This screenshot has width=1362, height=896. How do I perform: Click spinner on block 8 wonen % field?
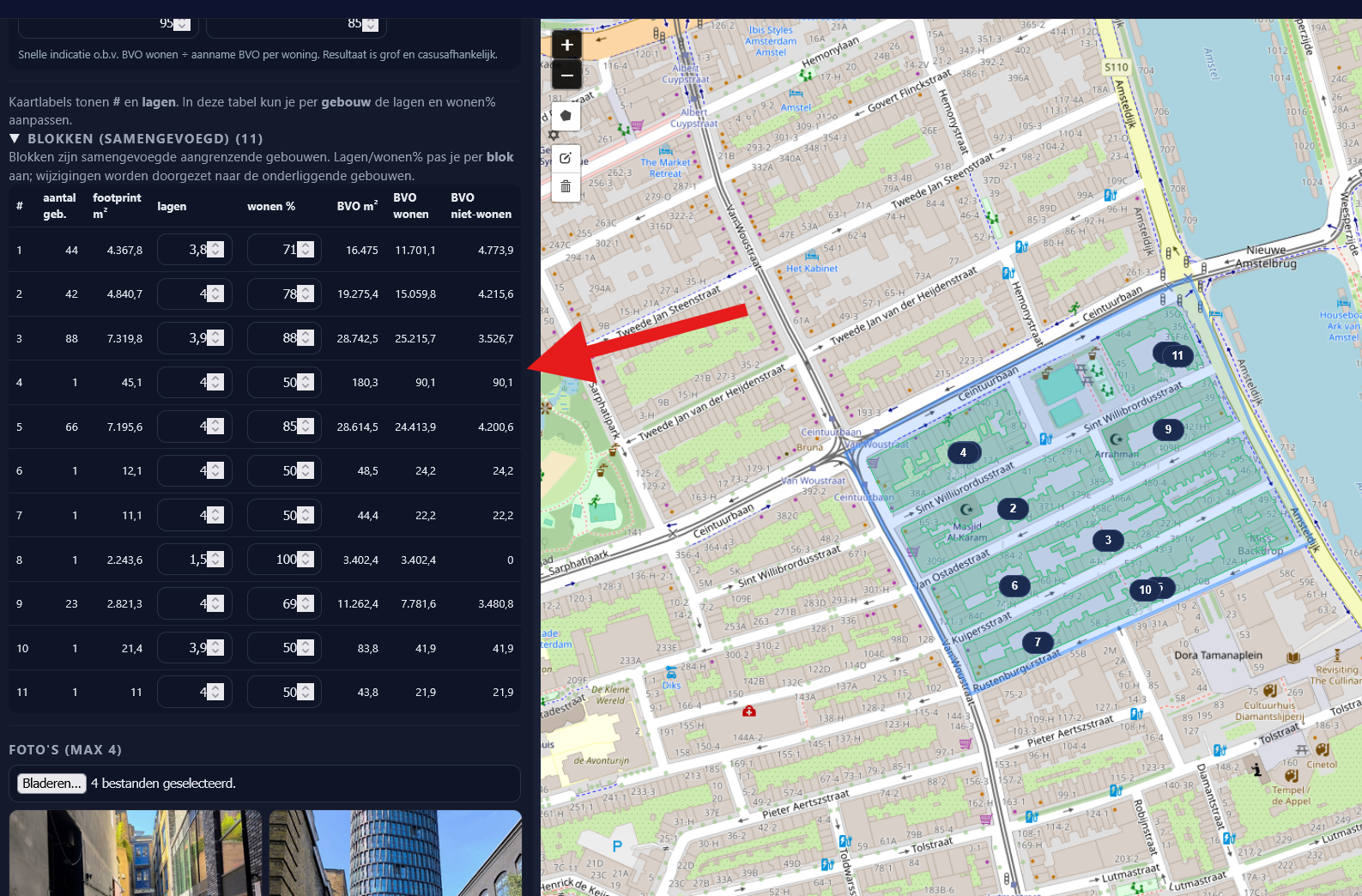306,560
